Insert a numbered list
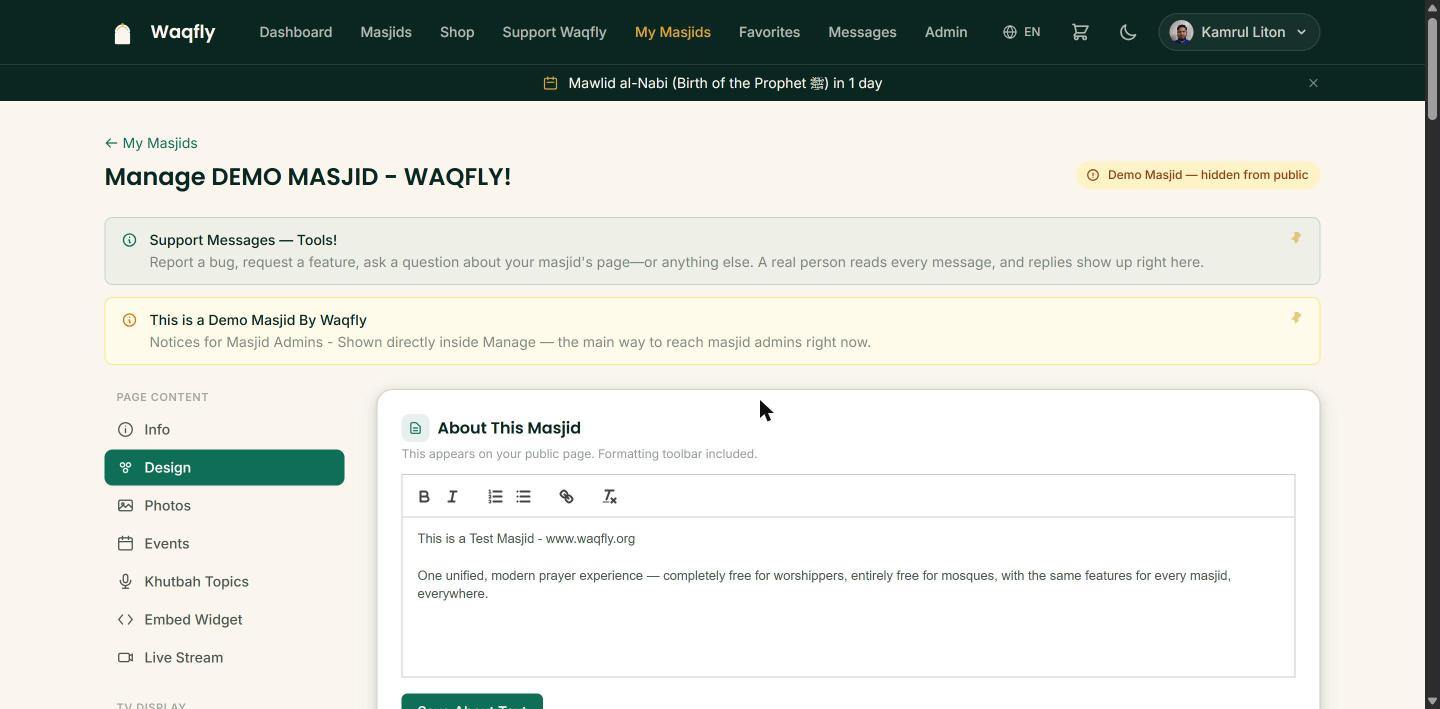The width and height of the screenshot is (1440, 709). point(495,496)
